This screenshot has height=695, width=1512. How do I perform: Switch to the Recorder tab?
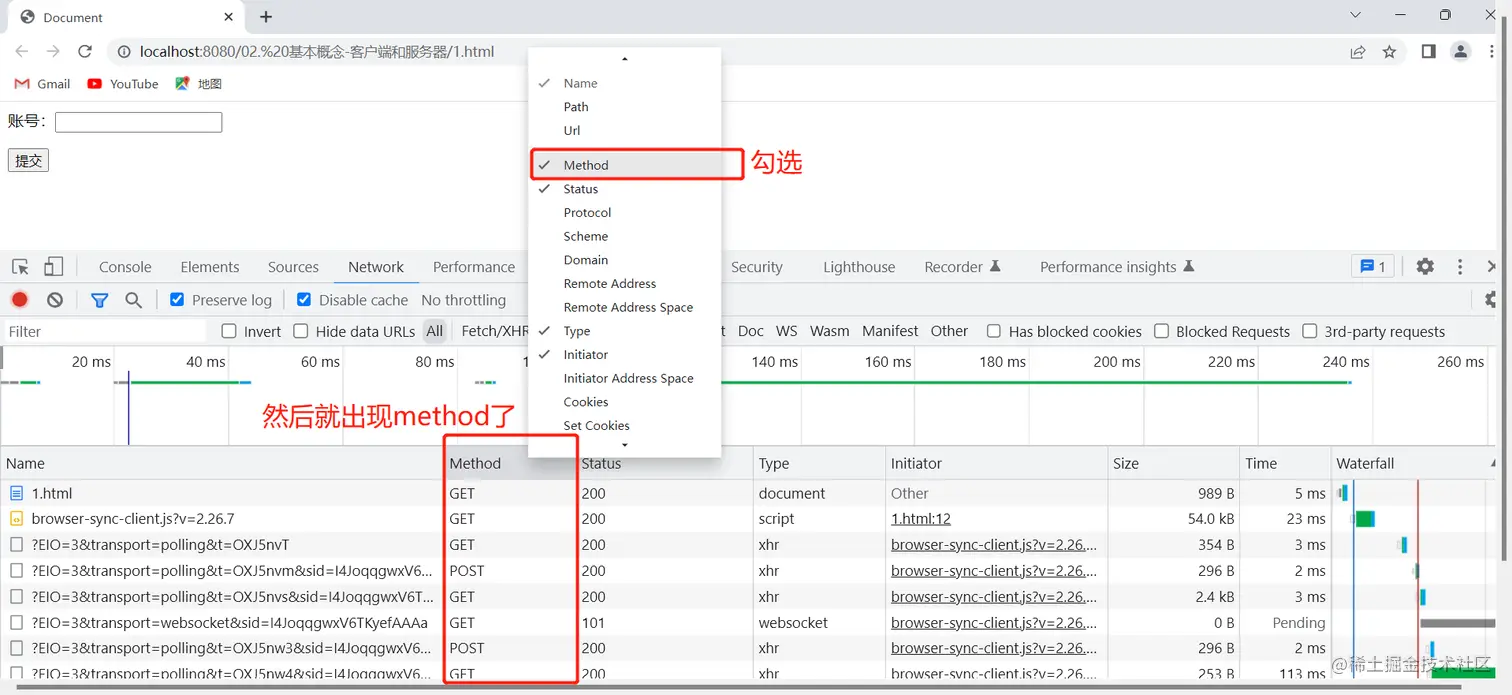[x=962, y=267]
